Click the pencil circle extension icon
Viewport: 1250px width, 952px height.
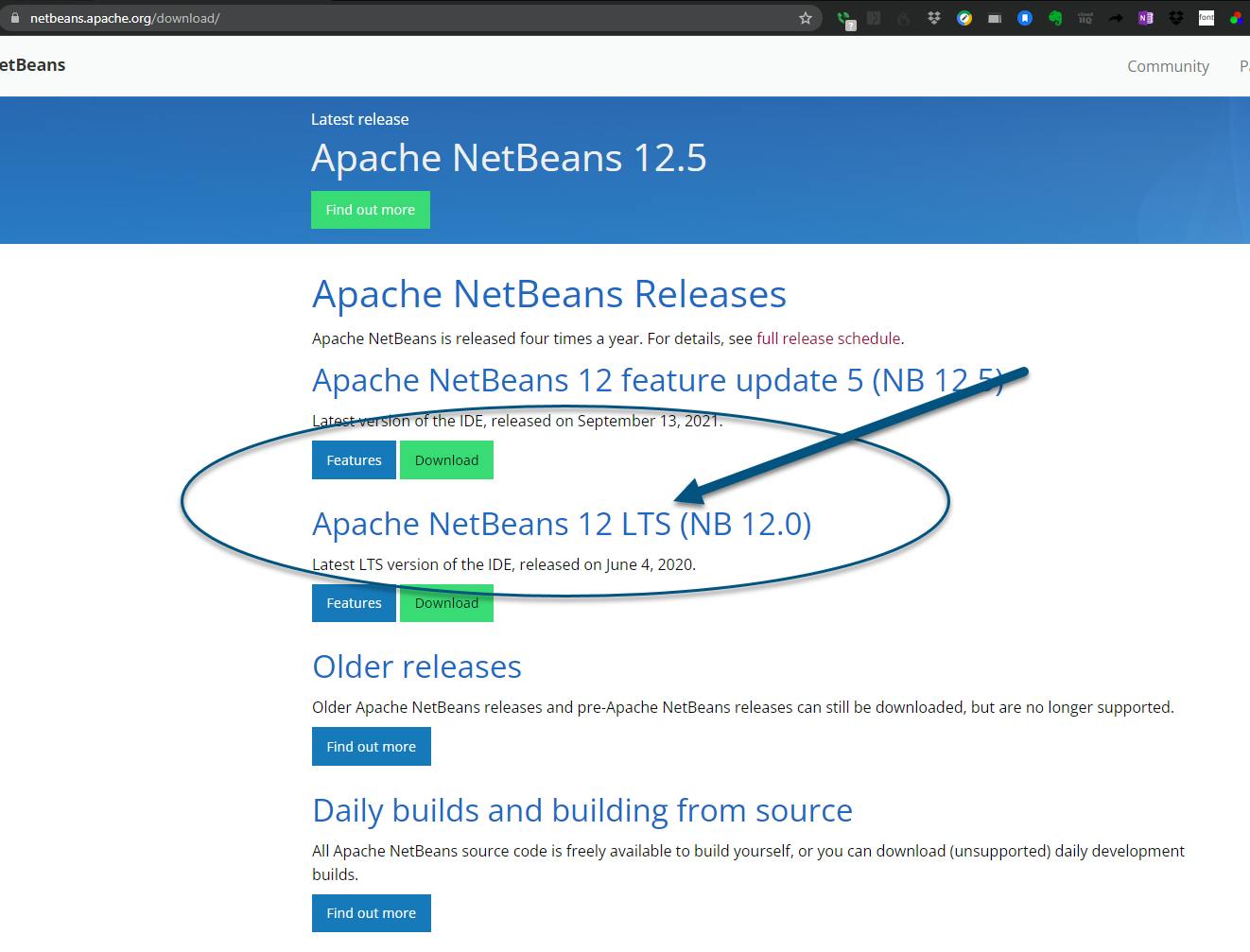click(x=964, y=18)
